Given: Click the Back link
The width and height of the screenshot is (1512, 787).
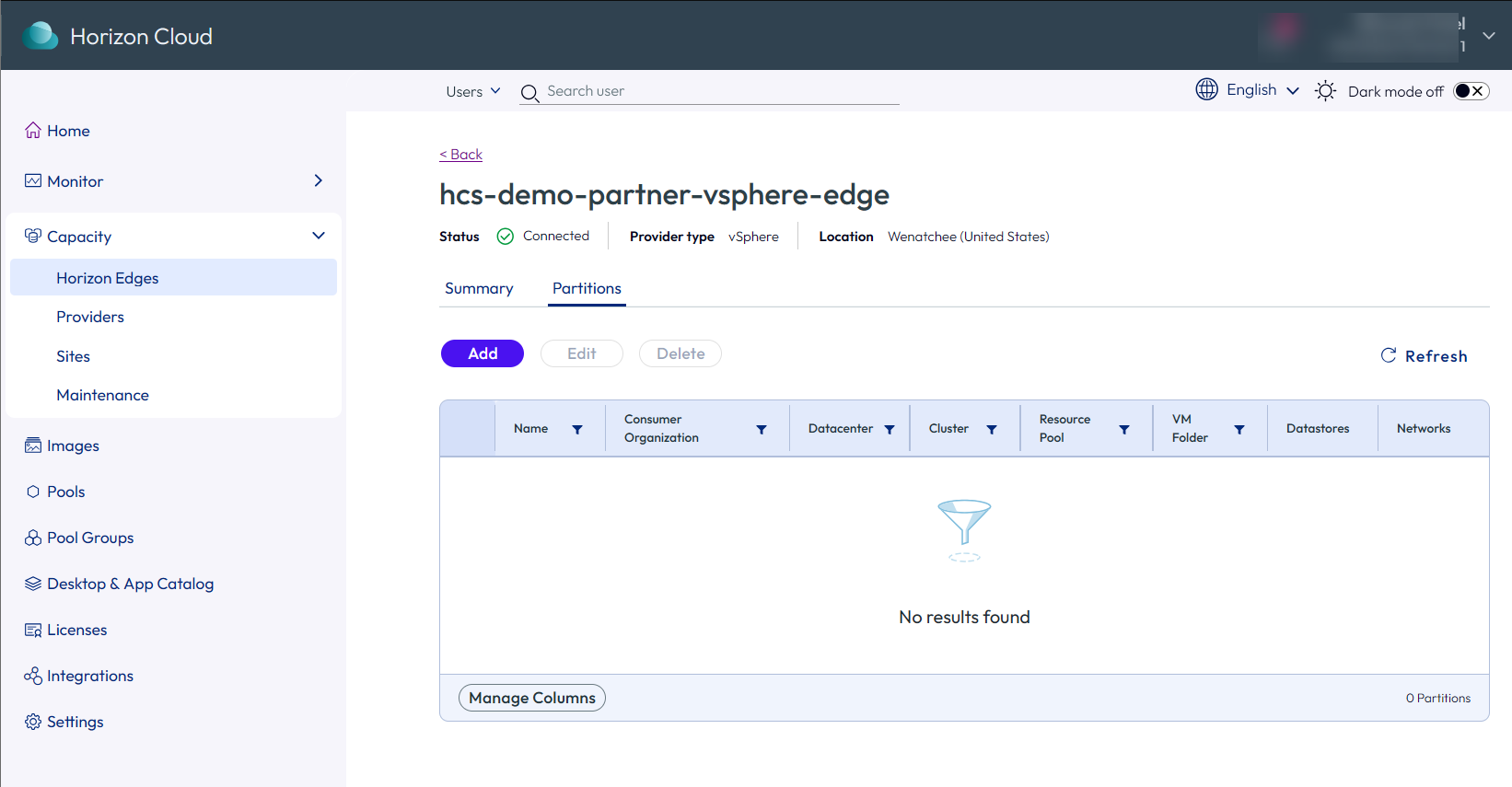Looking at the screenshot, I should click(460, 155).
